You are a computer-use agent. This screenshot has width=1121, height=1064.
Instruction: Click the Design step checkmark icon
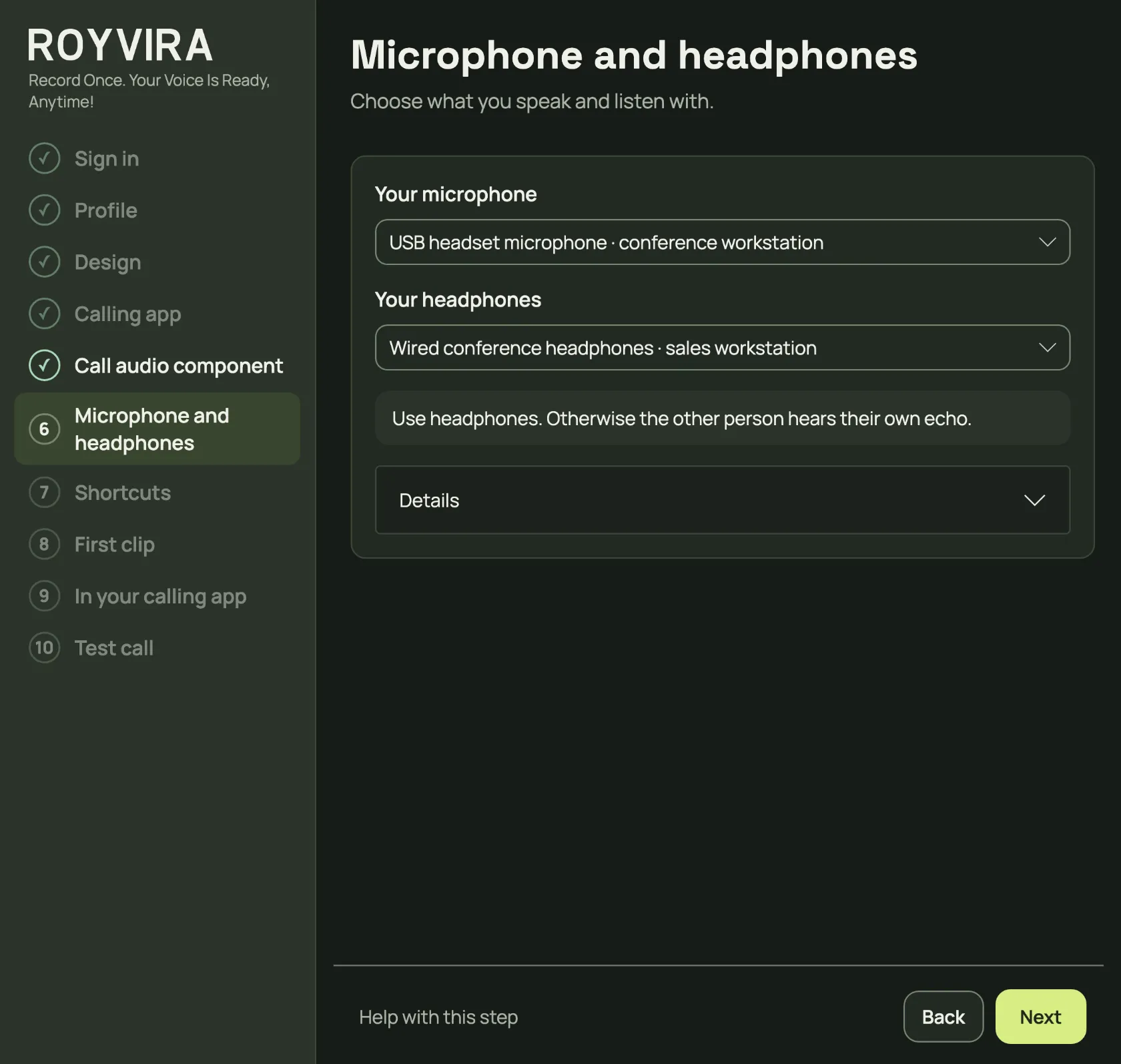(x=44, y=262)
